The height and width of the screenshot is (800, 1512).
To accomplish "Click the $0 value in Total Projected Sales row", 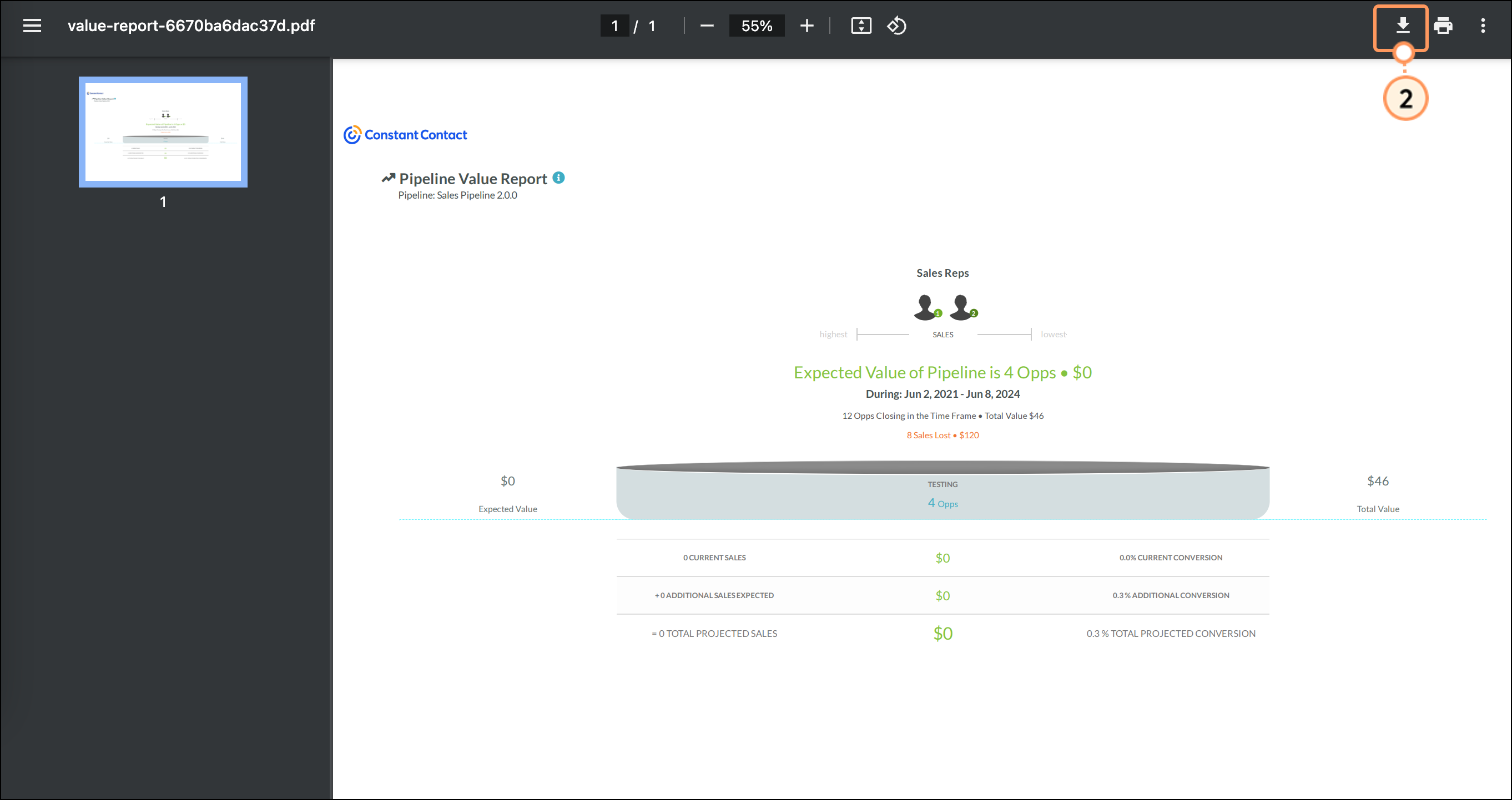I will pos(943,634).
